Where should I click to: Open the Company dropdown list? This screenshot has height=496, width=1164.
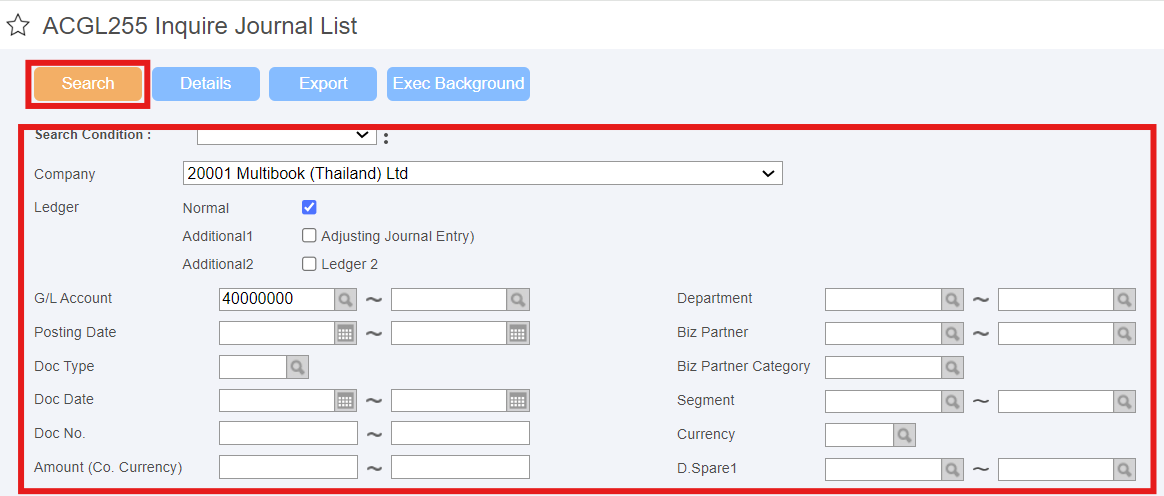pos(483,174)
